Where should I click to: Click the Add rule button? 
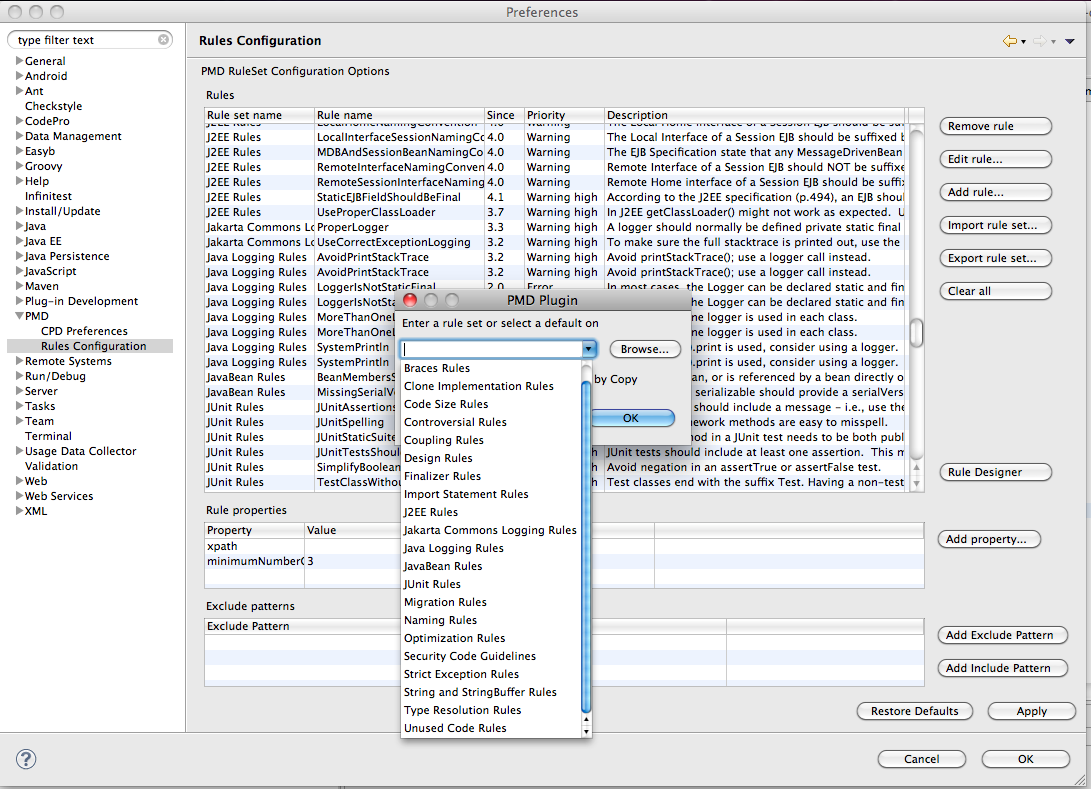[x=995, y=192]
